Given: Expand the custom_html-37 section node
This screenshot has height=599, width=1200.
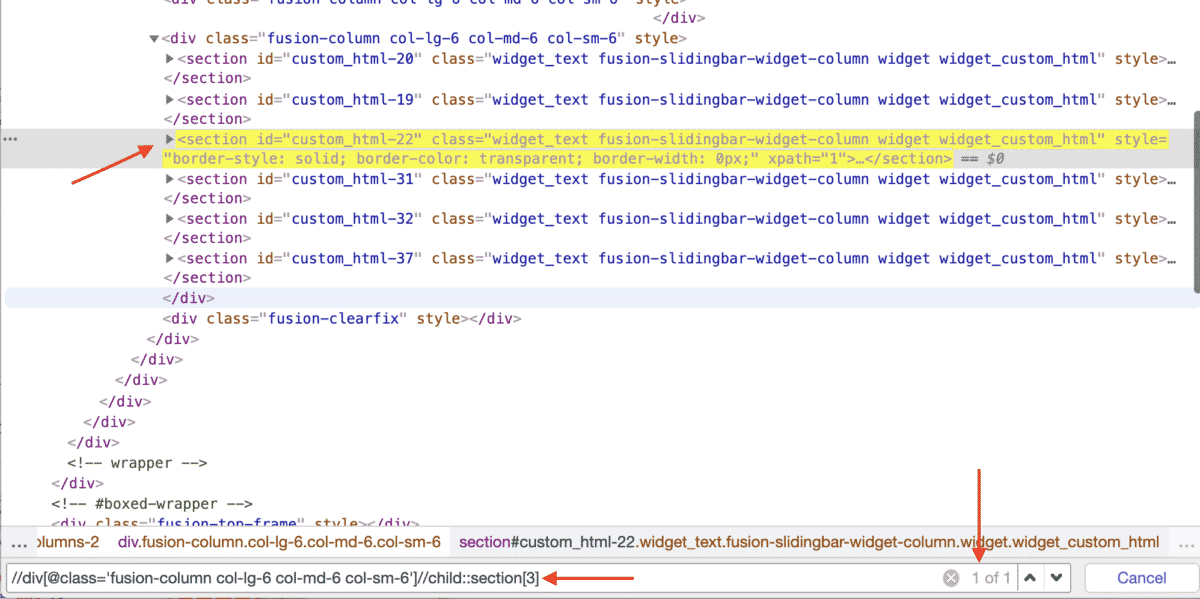Looking at the screenshot, I should point(170,258).
